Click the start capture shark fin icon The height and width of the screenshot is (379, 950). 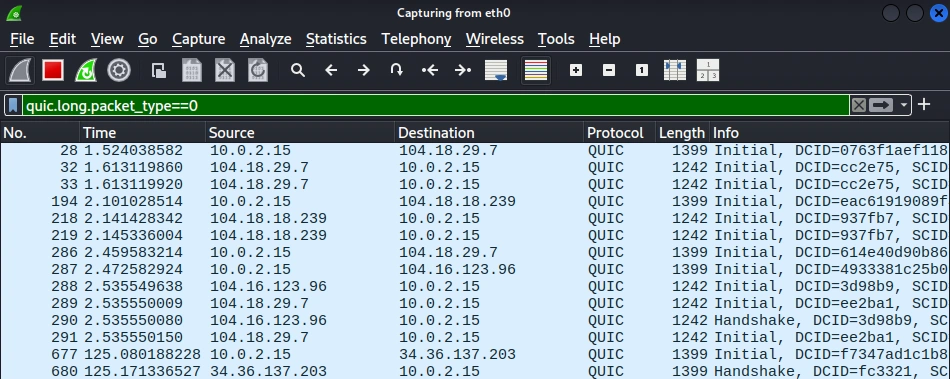click(x=21, y=71)
